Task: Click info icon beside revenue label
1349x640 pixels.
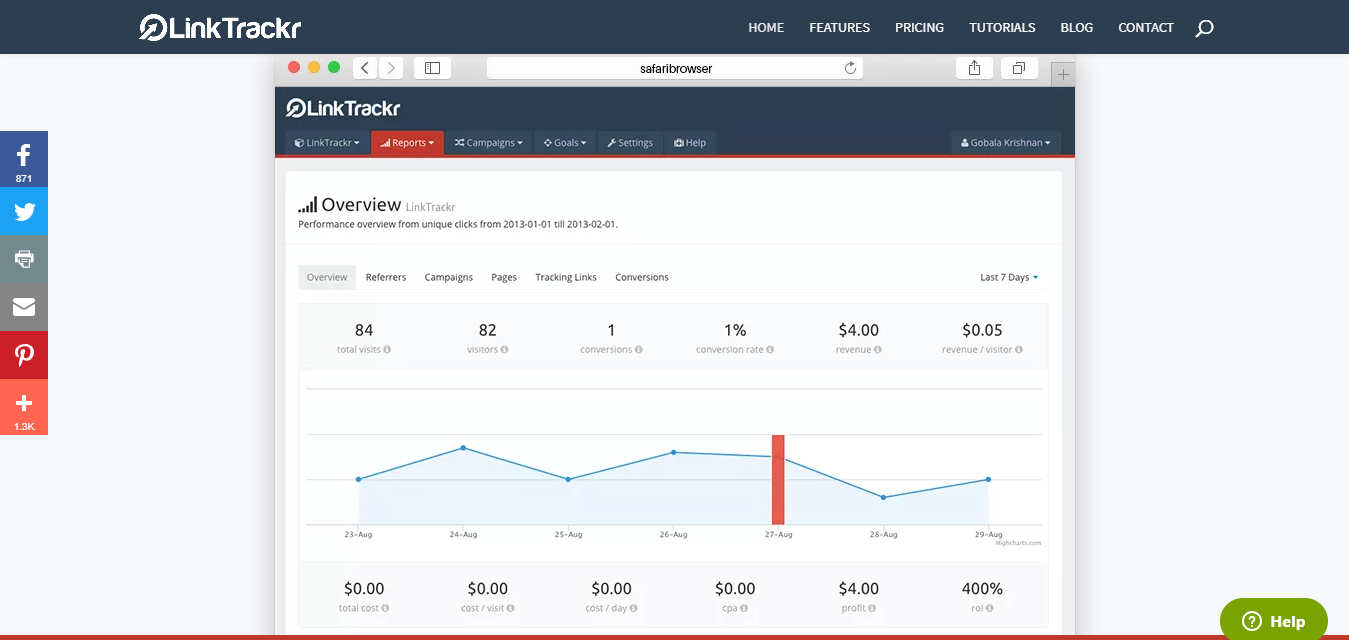Action: (877, 350)
